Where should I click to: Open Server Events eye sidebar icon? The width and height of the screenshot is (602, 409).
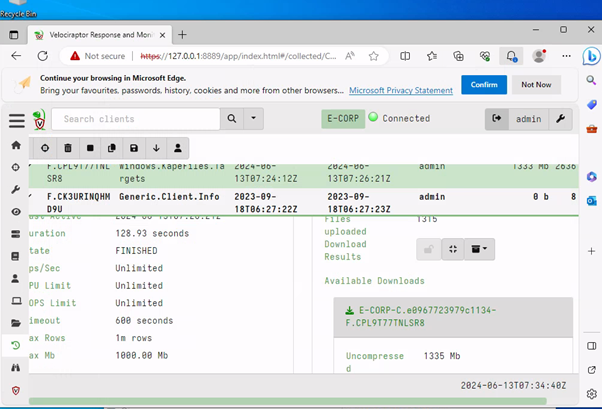point(16,212)
